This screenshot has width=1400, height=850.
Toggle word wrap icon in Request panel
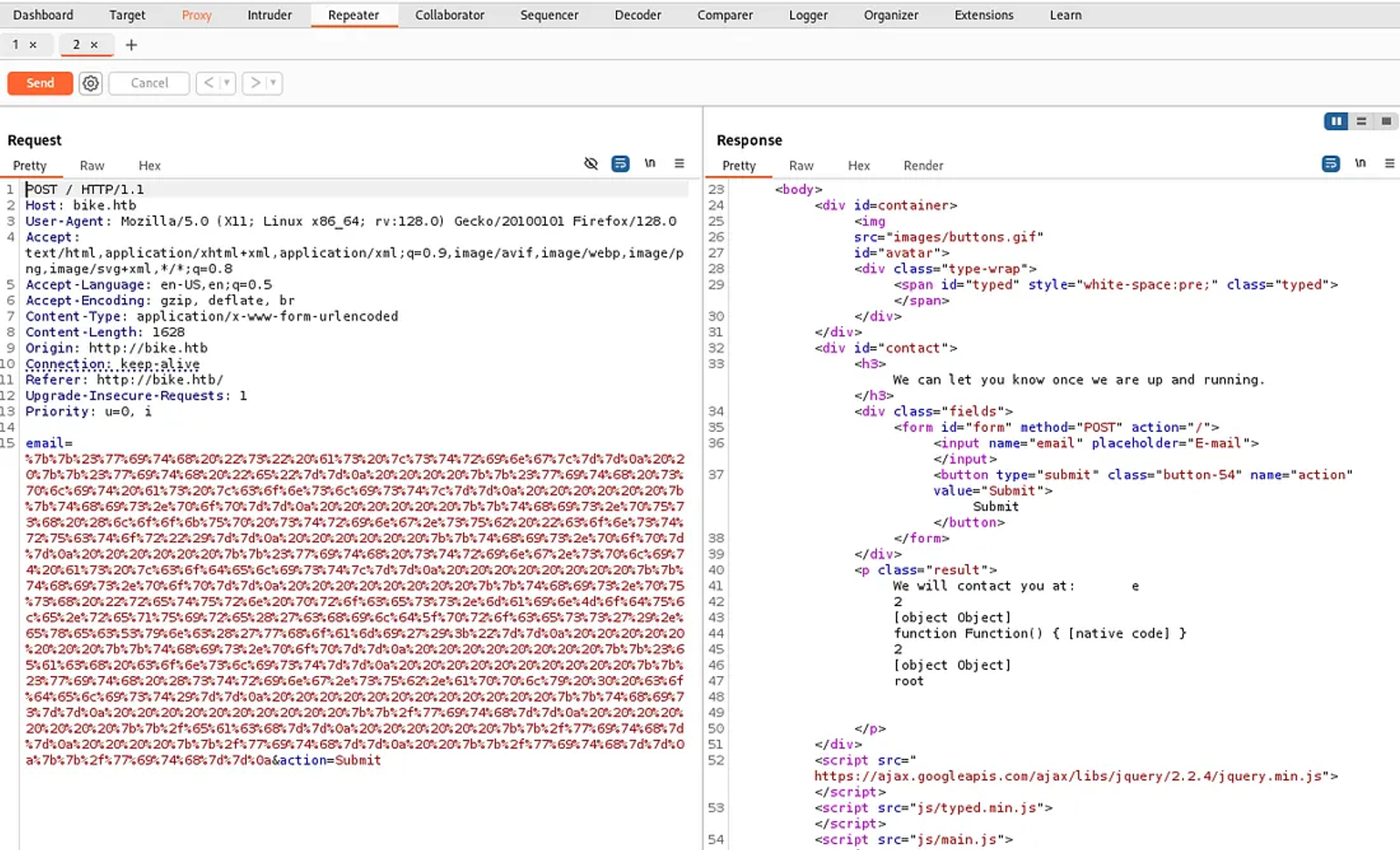[620, 164]
